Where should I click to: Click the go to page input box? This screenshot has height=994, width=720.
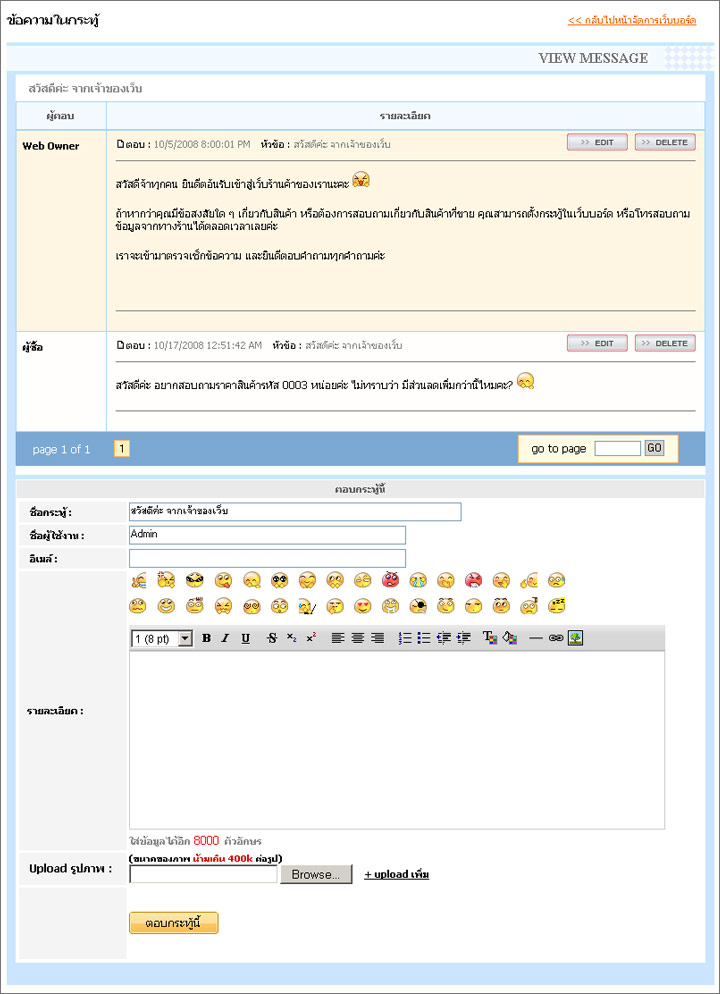618,448
